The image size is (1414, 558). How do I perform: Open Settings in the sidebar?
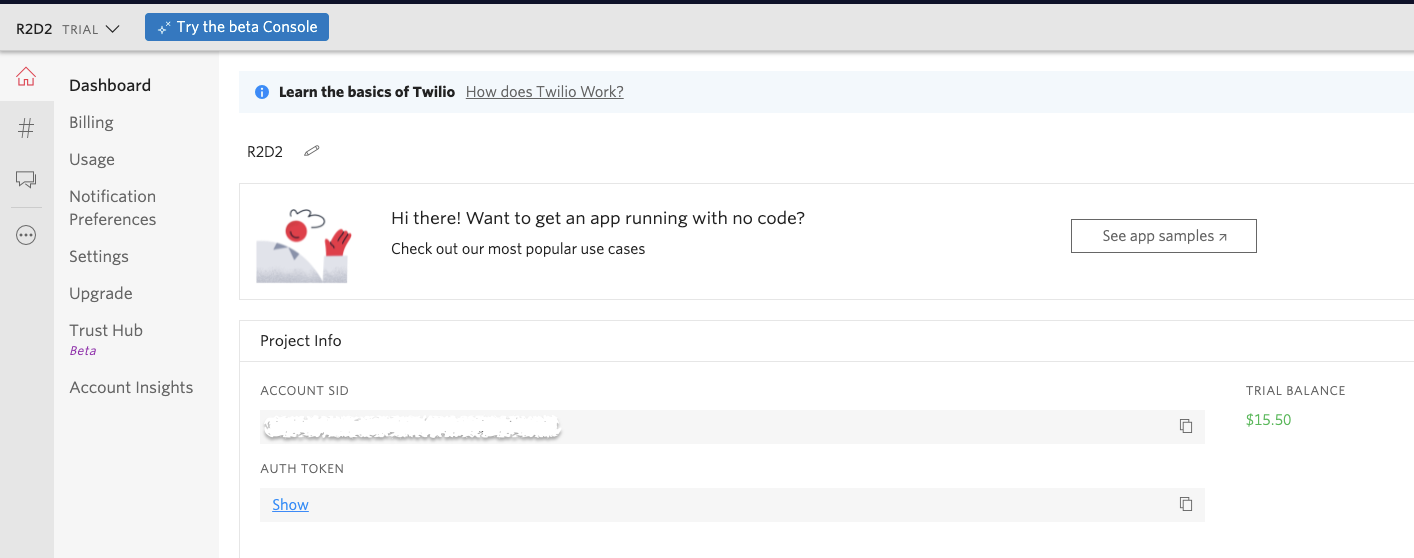[99, 256]
